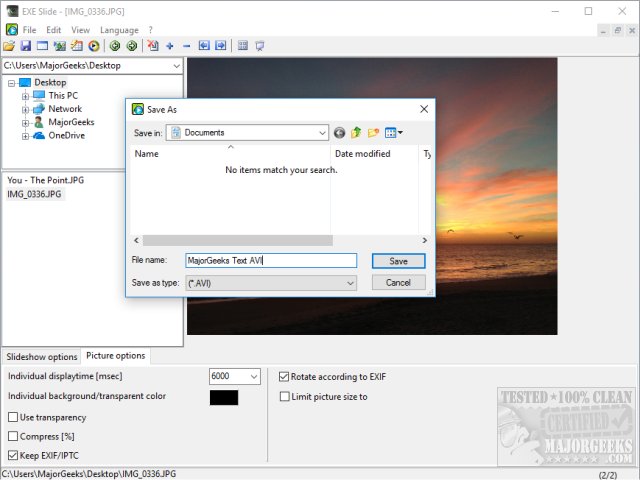Click the grid with star toolbar icon
Viewport: 640px width, 480px height.
coord(77,46)
